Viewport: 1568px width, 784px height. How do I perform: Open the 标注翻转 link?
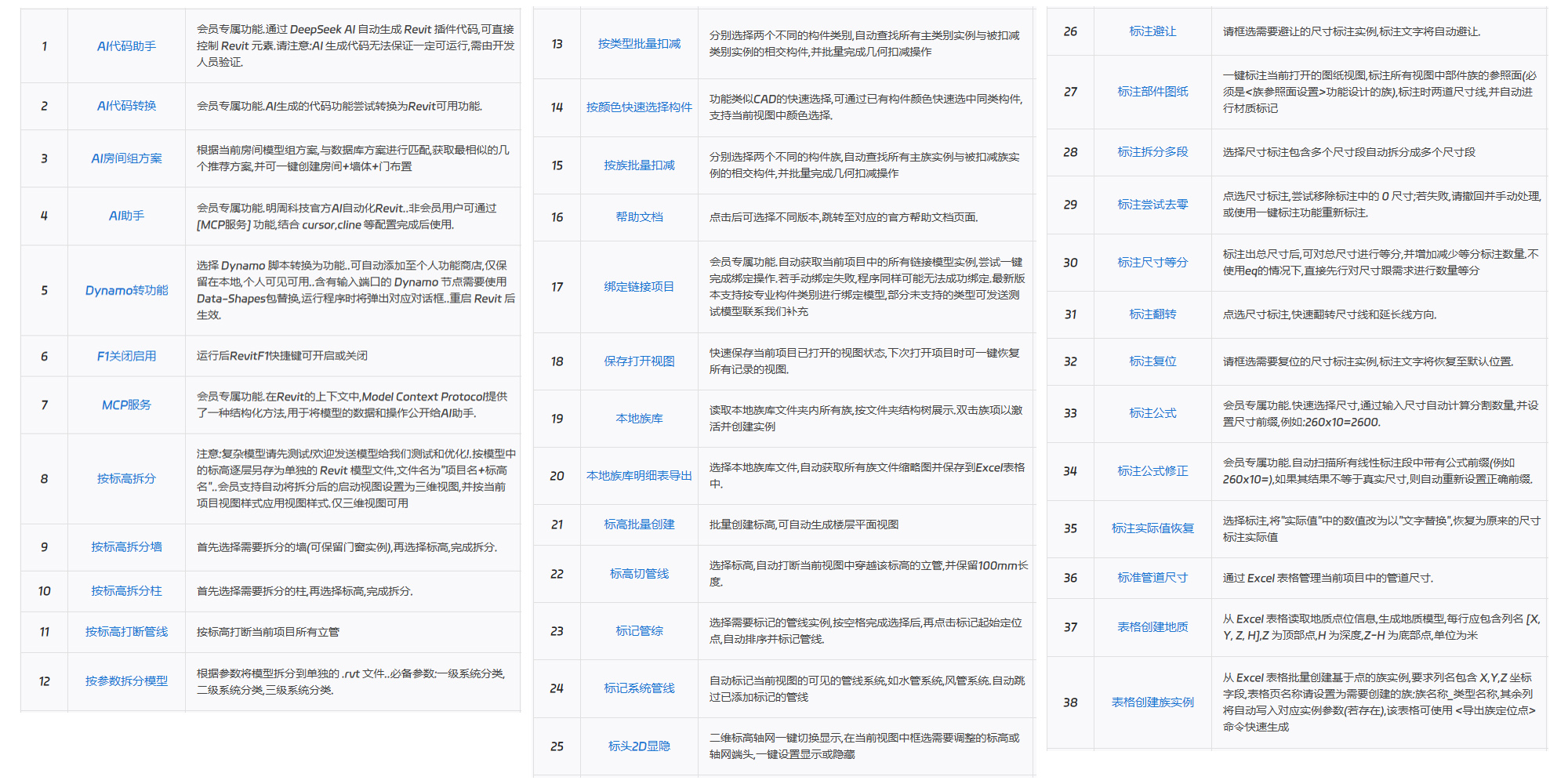click(1152, 314)
